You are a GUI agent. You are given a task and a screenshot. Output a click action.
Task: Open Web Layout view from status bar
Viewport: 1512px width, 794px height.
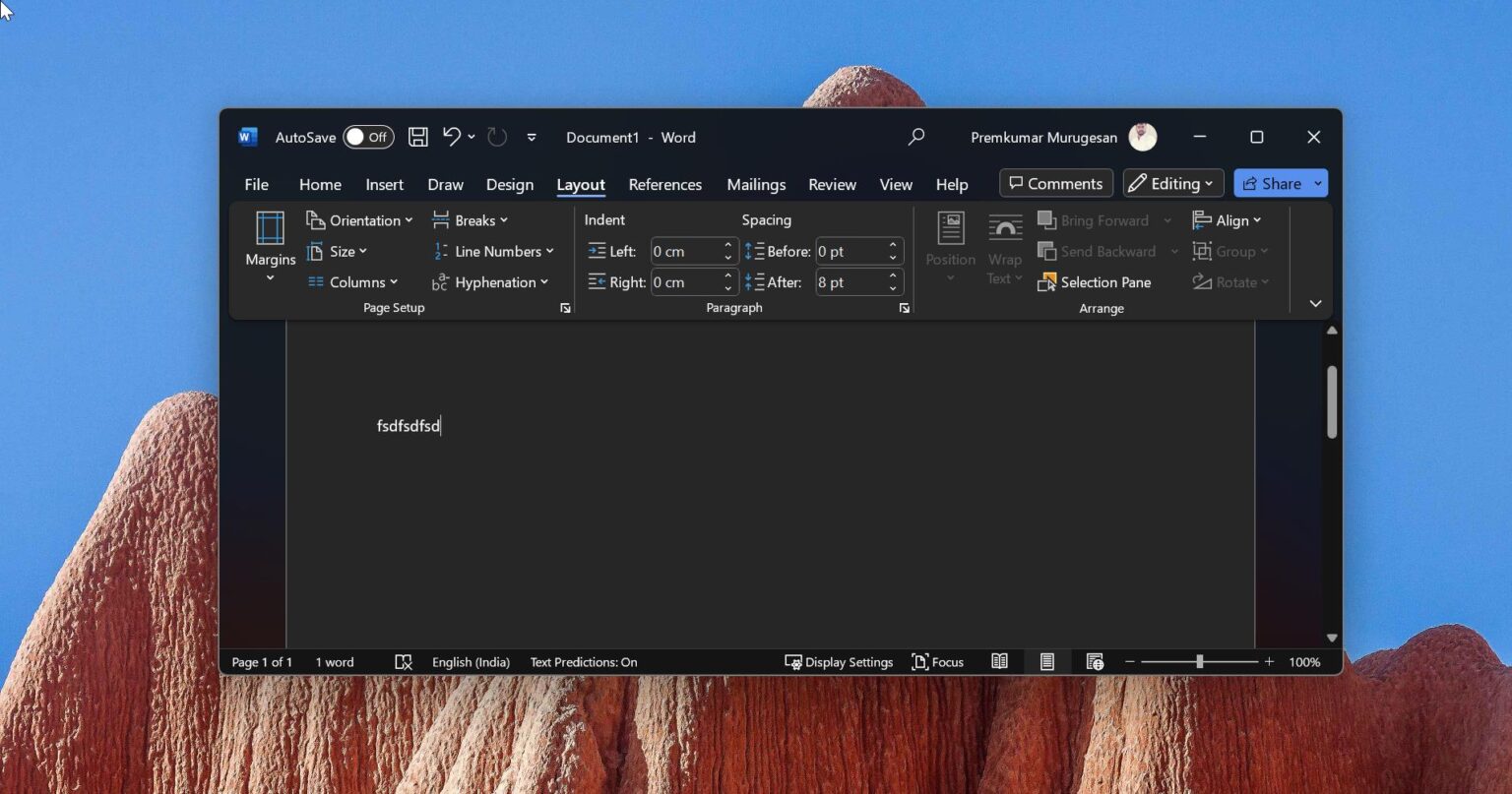1094,661
